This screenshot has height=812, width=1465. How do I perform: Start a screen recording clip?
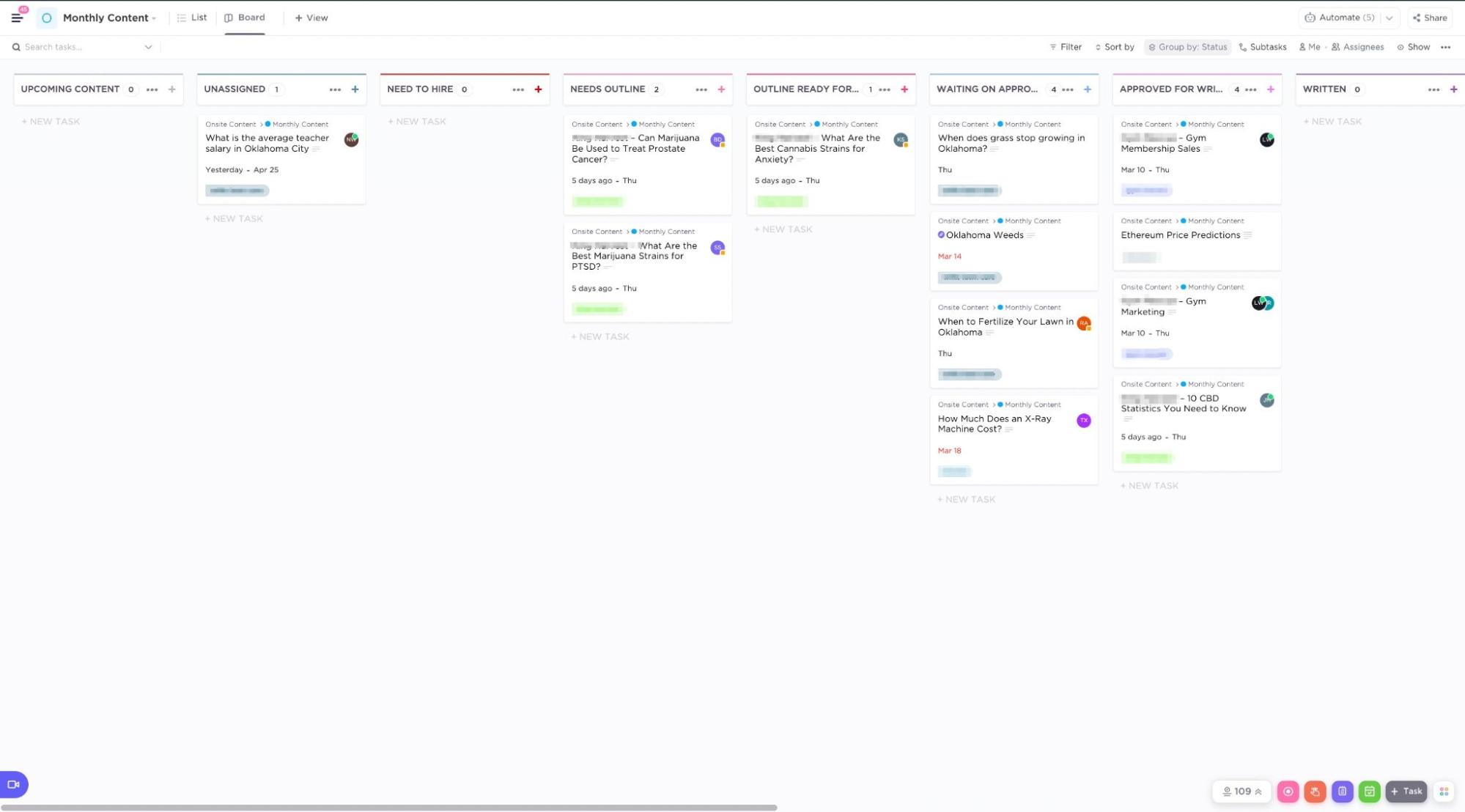13,784
